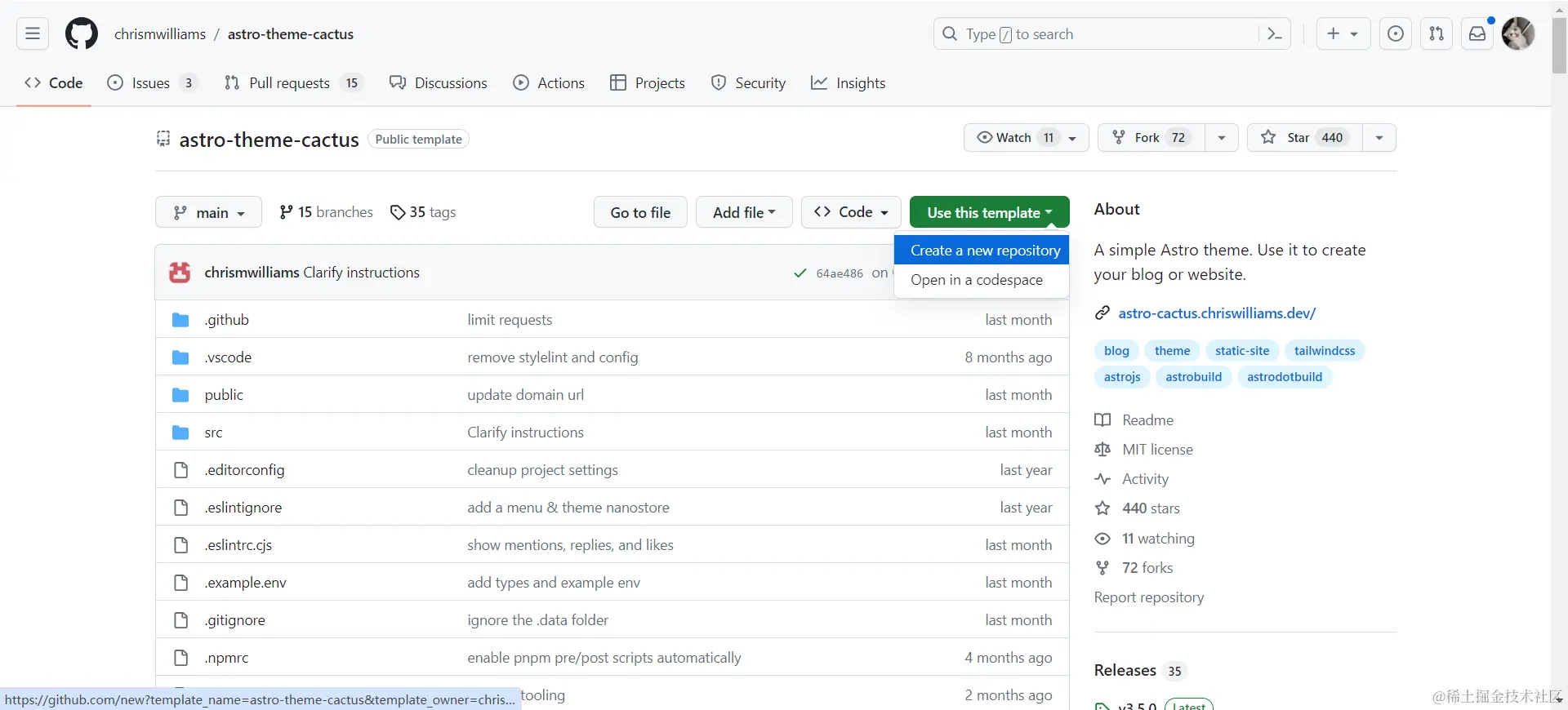This screenshot has width=1568, height=710.
Task: Open 'remove stylelint and config' commit message
Action: click(x=553, y=357)
